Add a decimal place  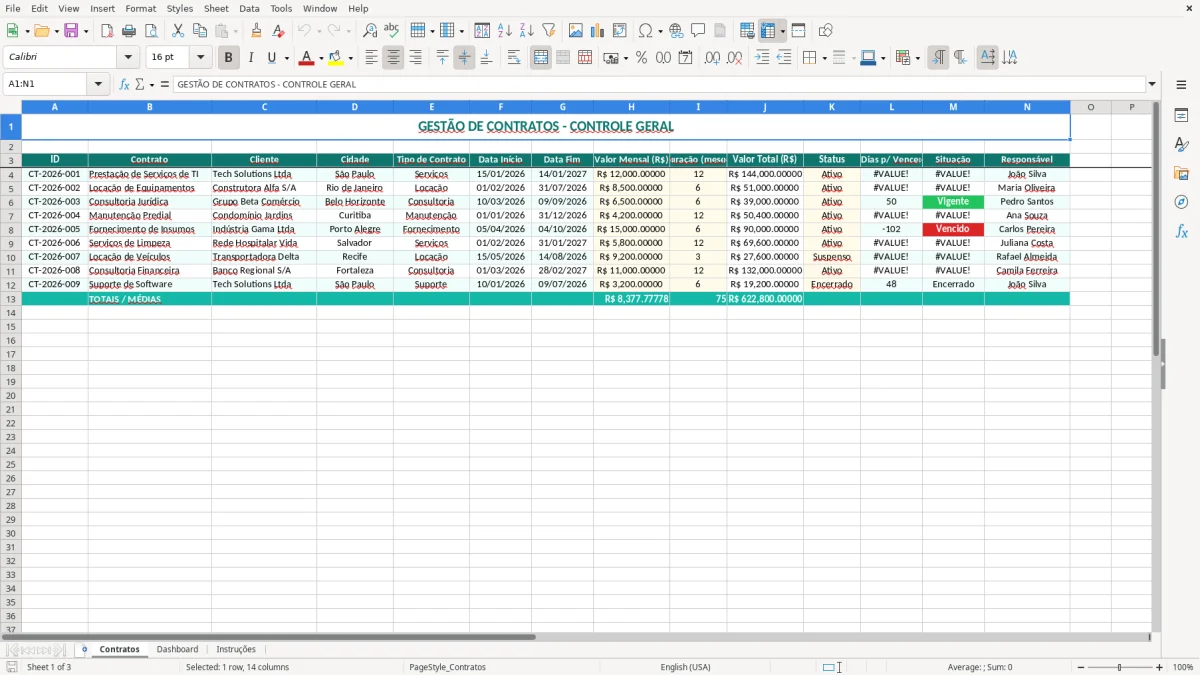click(713, 58)
